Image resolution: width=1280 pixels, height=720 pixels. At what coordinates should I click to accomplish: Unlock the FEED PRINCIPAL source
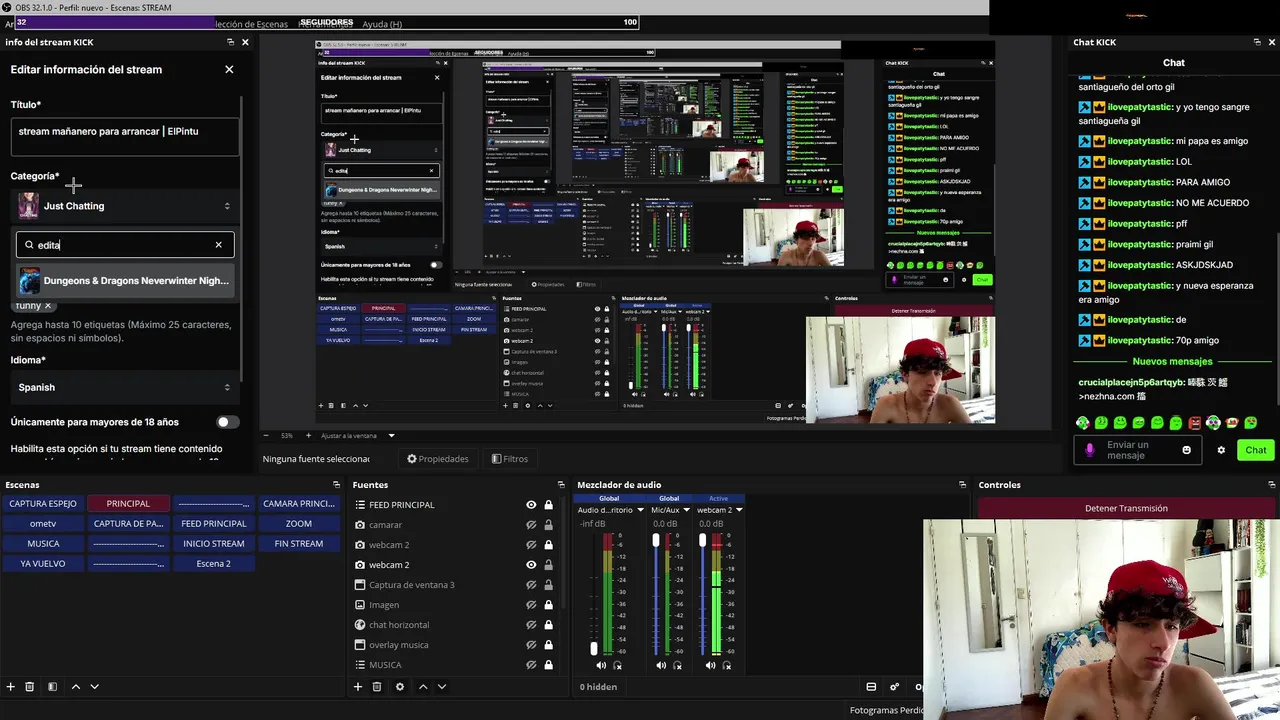coord(548,505)
